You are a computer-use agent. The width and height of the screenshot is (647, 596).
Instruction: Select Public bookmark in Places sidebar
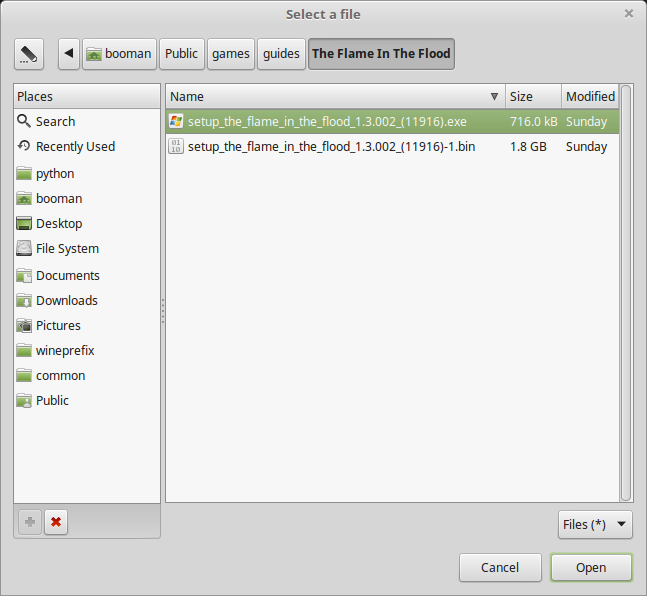tap(87, 400)
